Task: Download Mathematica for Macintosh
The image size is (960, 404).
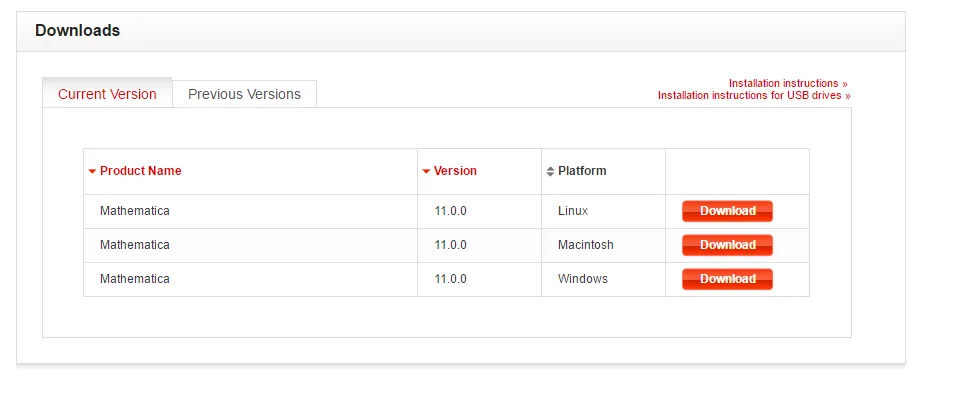Action: [x=727, y=245]
